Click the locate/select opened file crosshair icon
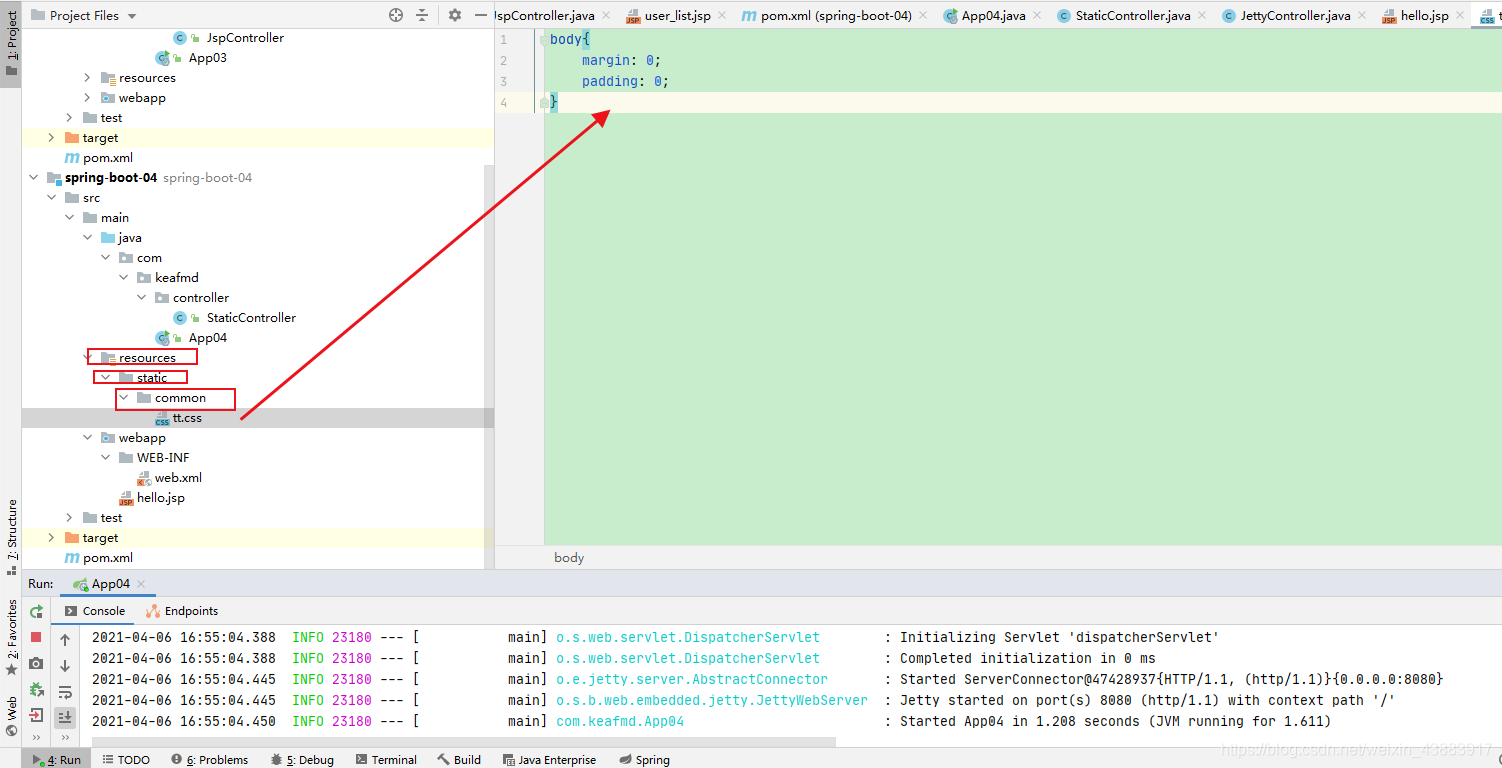The height and width of the screenshot is (768, 1502). pyautogui.click(x=396, y=15)
